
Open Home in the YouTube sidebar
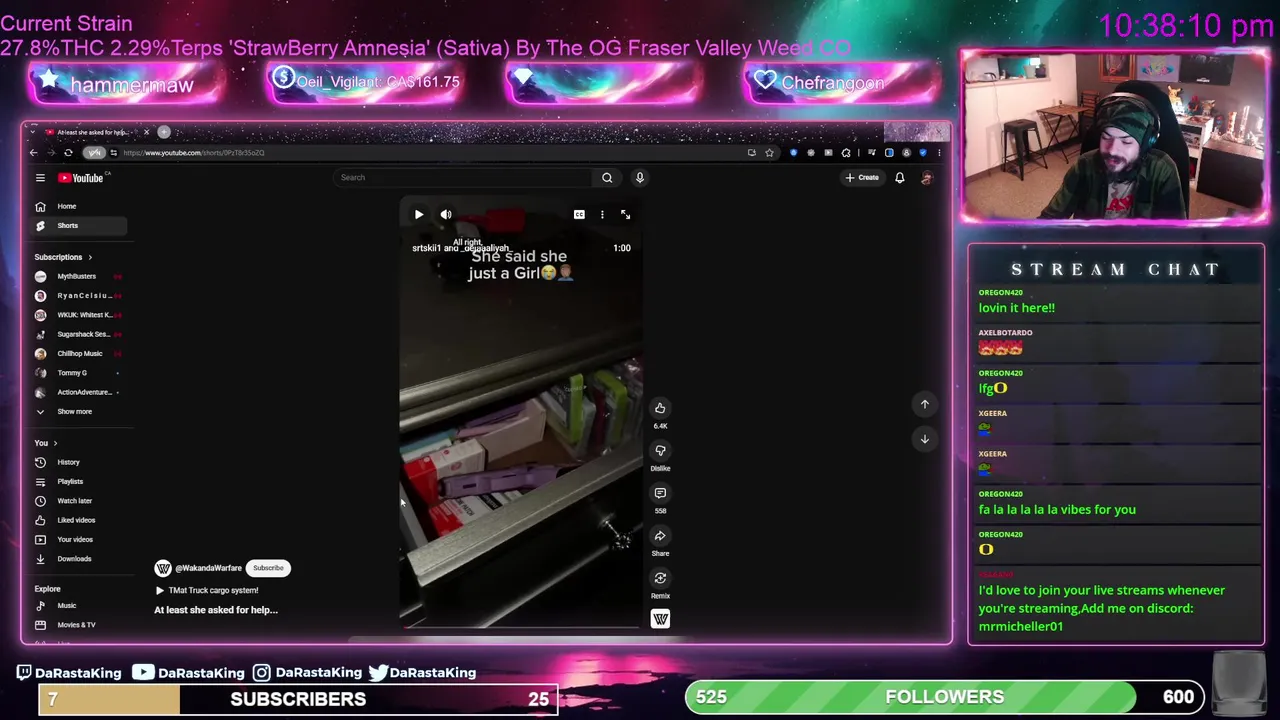point(78,206)
